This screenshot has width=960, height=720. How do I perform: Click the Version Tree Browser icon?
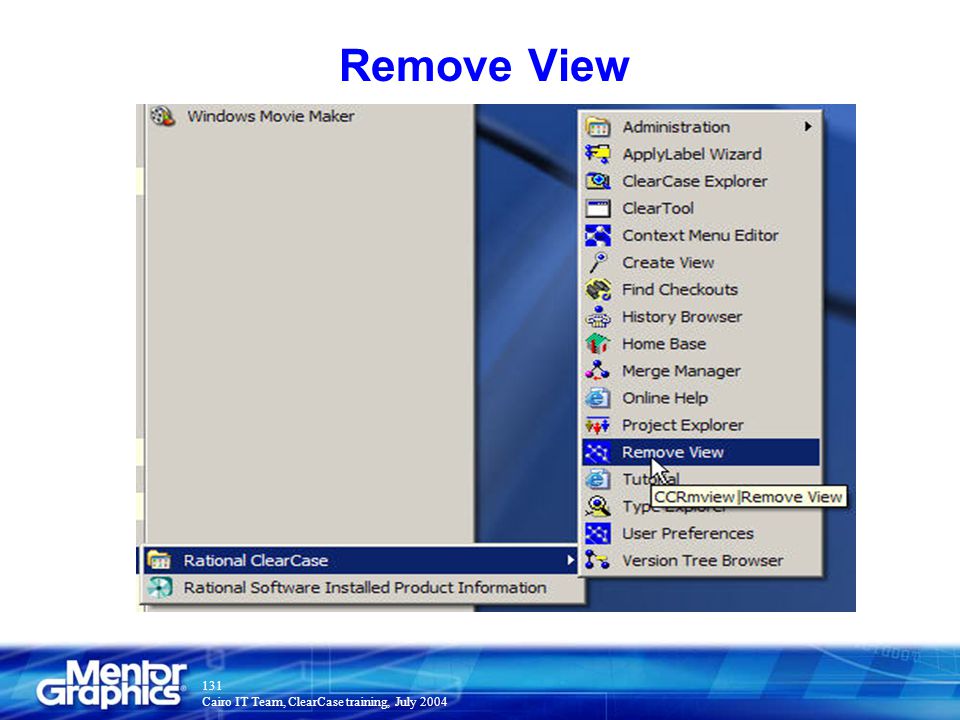(x=598, y=560)
